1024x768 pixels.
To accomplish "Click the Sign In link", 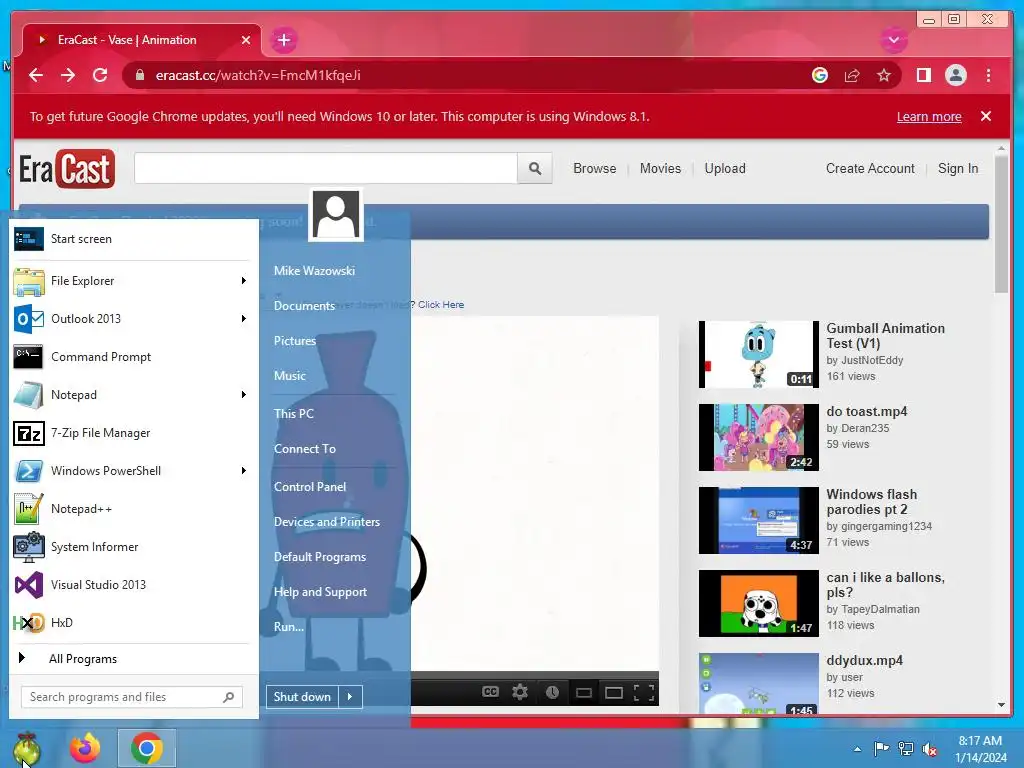I will [x=957, y=168].
